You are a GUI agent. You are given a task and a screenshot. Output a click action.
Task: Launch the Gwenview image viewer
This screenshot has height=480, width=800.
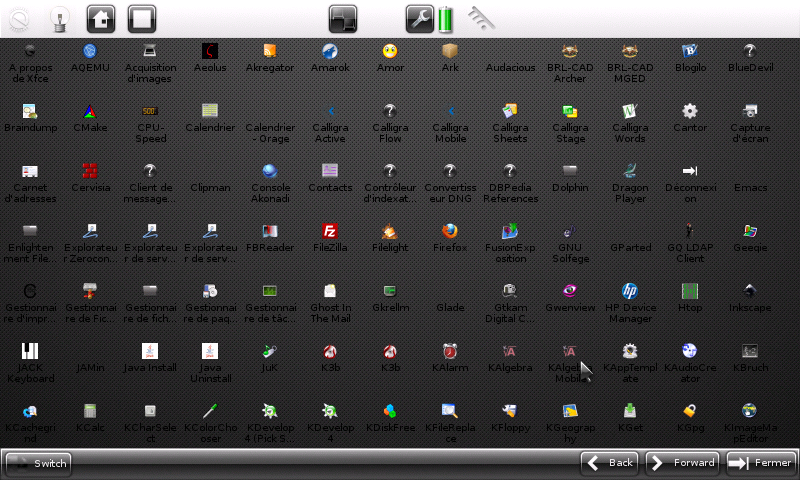tap(570, 292)
